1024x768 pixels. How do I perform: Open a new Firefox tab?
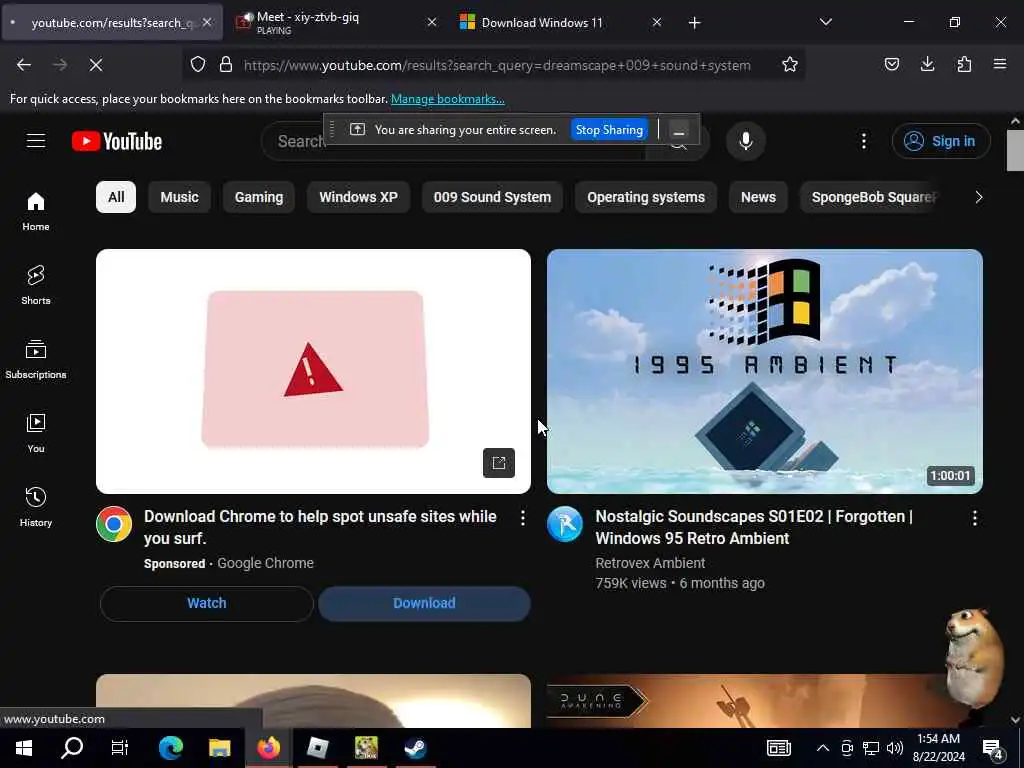coord(694,23)
